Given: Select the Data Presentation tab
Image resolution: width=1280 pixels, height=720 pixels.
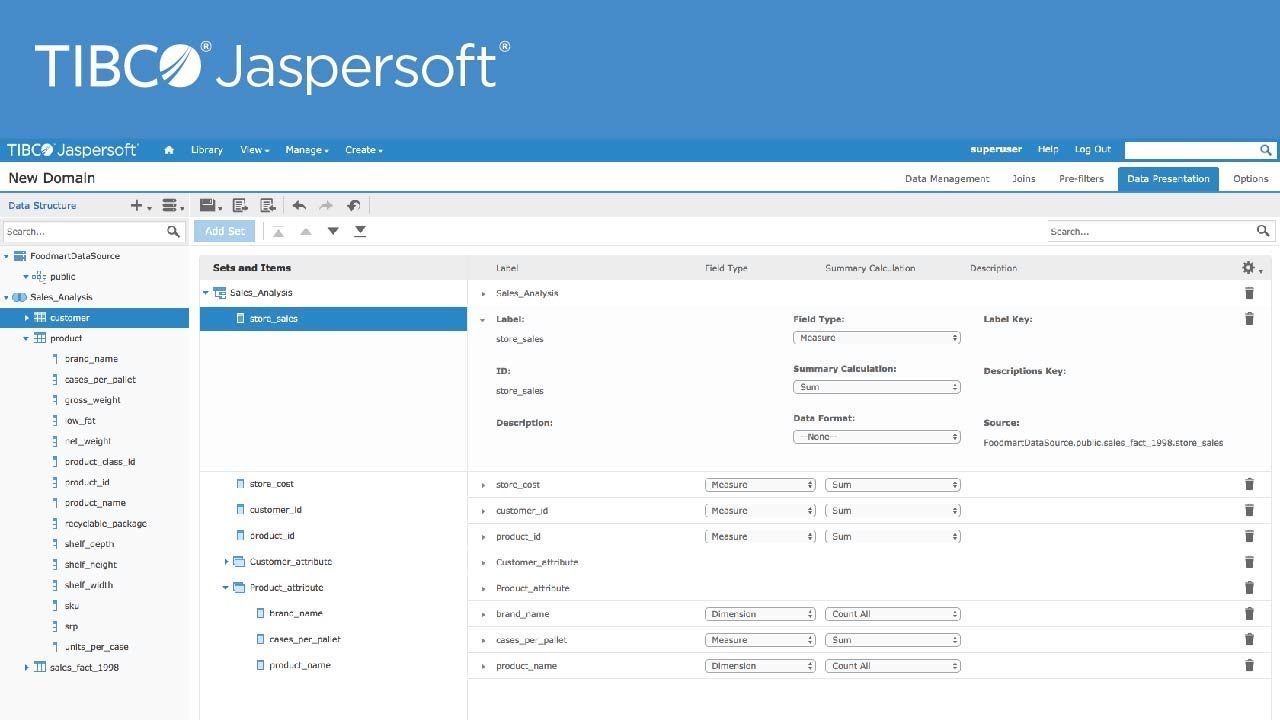Looking at the screenshot, I should tap(1168, 179).
